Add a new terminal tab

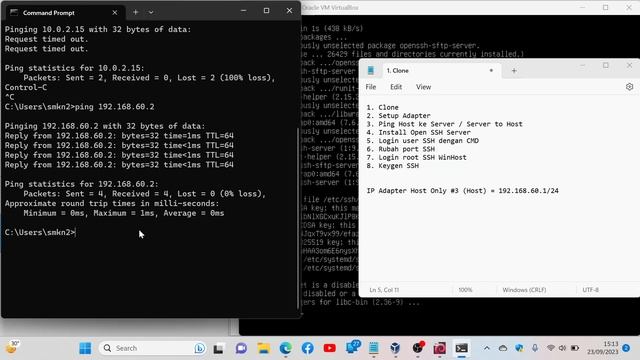136,12
